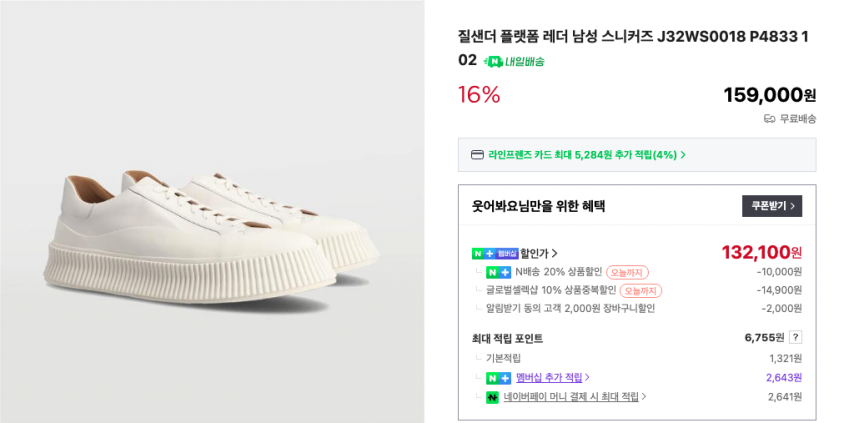The width and height of the screenshot is (849, 423).
Task: Click the 내일배송 delivery truck badge
Action: click(513, 61)
